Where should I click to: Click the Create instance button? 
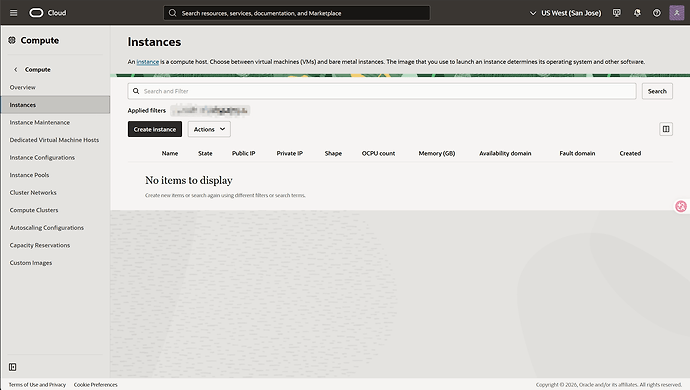154,129
